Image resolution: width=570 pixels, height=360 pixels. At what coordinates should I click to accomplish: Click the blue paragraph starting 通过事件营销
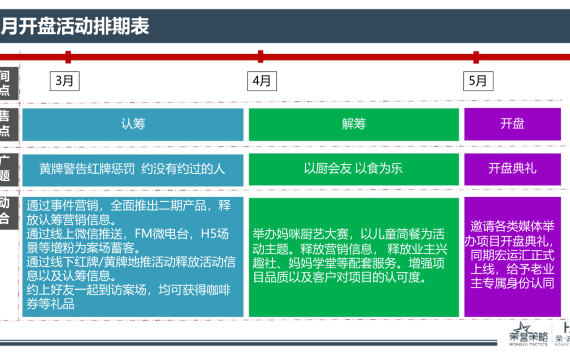click(133, 257)
